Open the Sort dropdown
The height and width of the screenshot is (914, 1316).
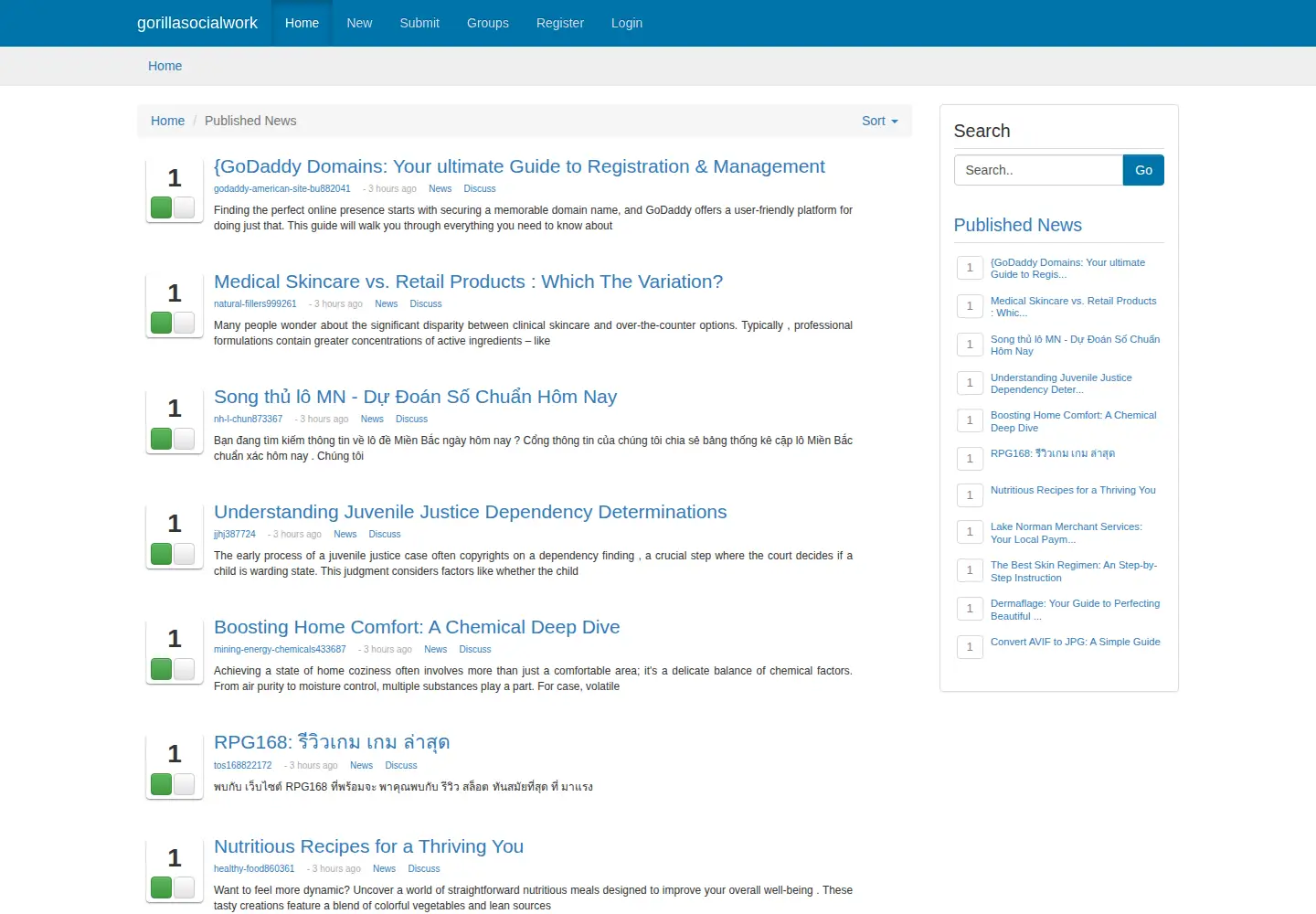(x=879, y=121)
